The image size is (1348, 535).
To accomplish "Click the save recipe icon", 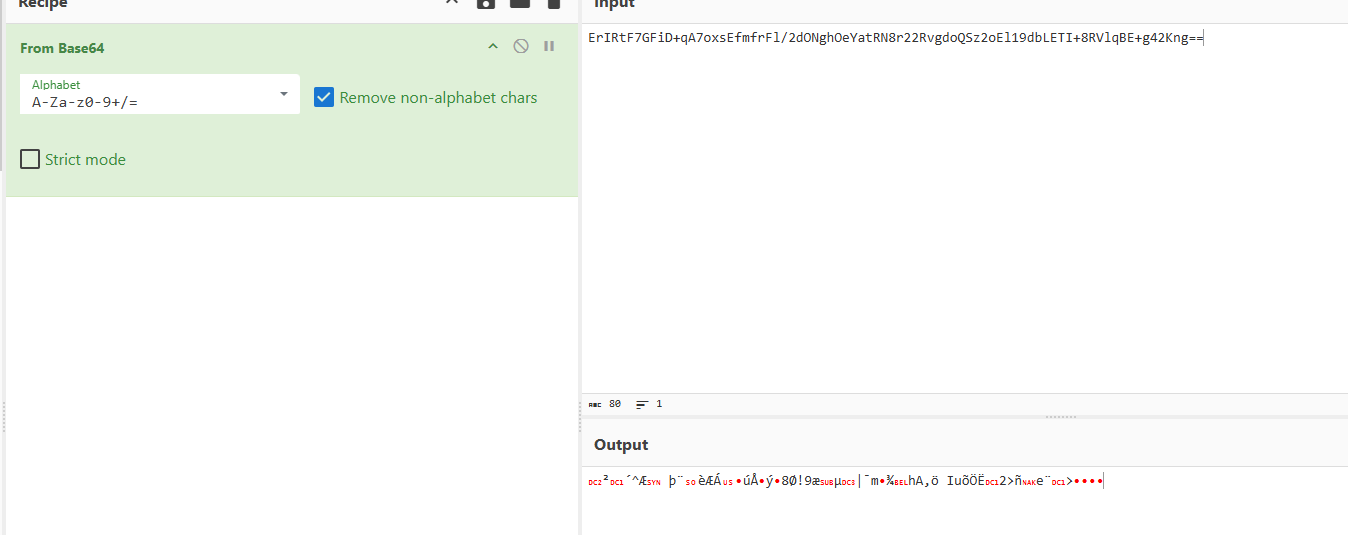I will [486, 3].
